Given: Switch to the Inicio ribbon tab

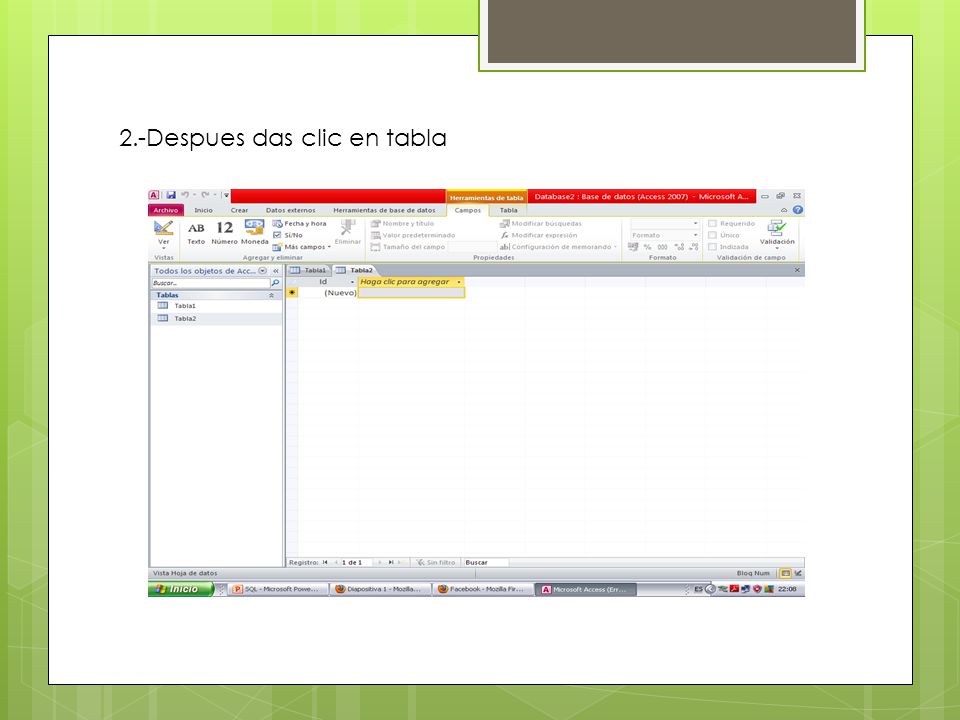Looking at the screenshot, I should tap(203, 210).
